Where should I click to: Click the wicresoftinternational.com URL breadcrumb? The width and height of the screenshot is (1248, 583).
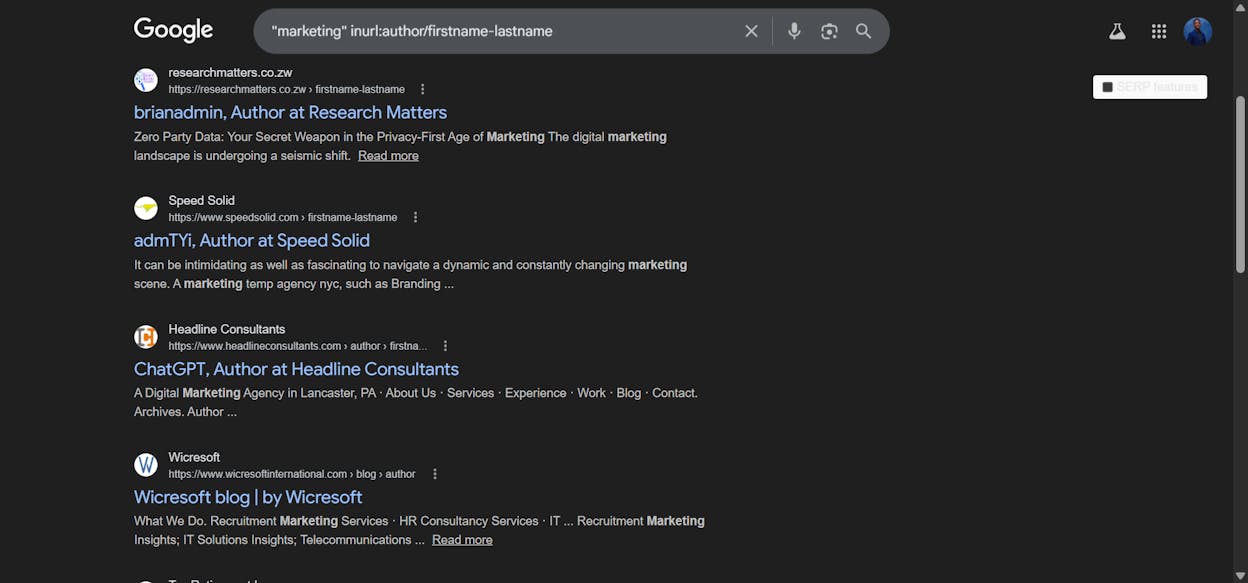[x=292, y=474]
